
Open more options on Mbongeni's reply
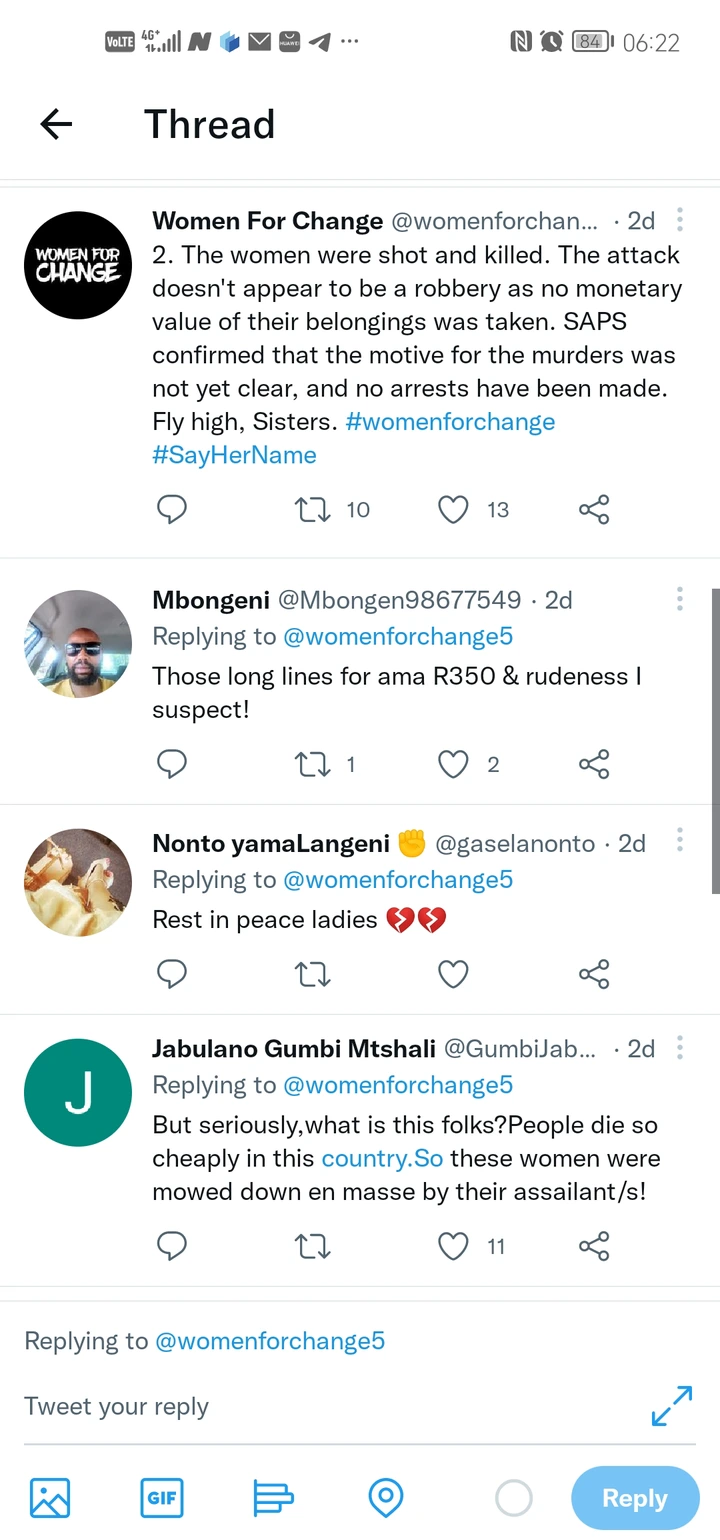click(680, 600)
